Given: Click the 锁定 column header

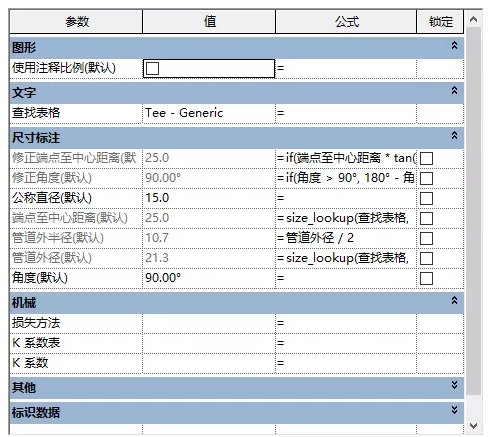Looking at the screenshot, I should (x=440, y=22).
